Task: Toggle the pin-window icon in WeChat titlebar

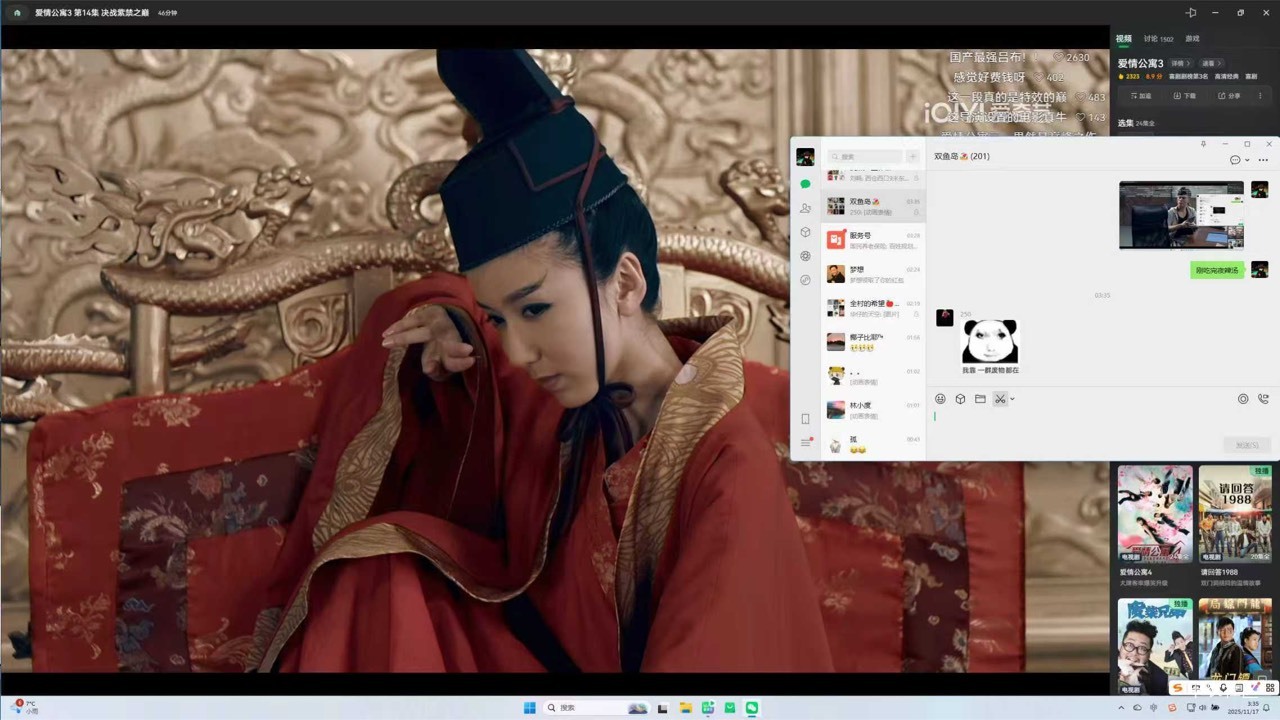Action: (1203, 144)
